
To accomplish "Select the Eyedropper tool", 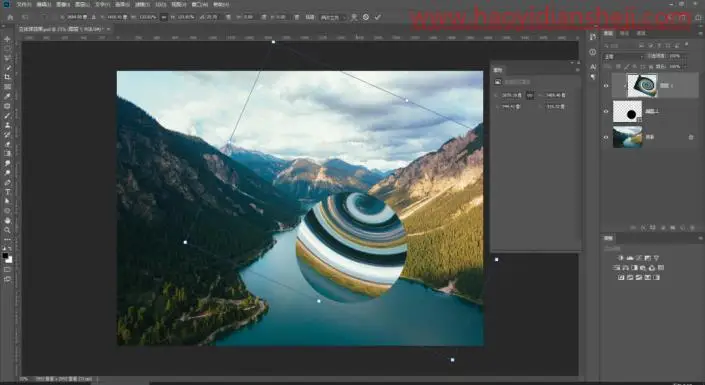I will (x=7, y=96).
